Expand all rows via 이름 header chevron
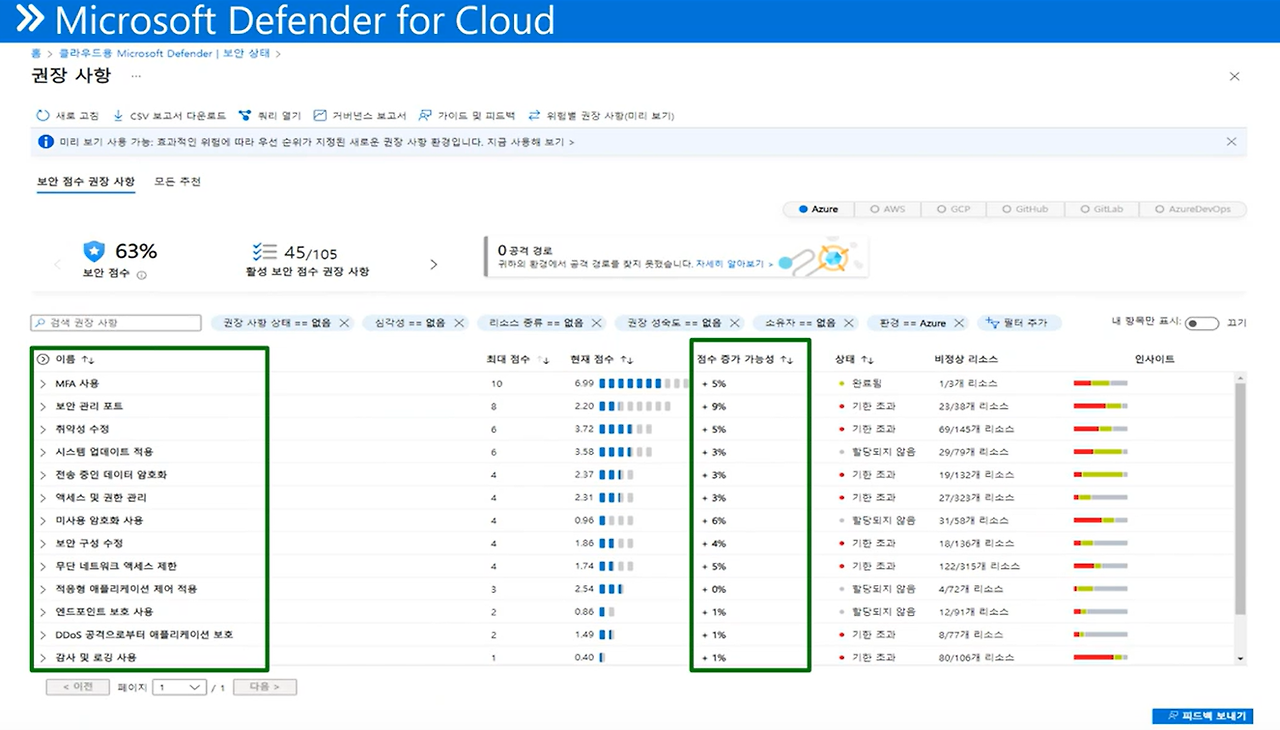This screenshot has width=1280, height=730. click(43, 359)
